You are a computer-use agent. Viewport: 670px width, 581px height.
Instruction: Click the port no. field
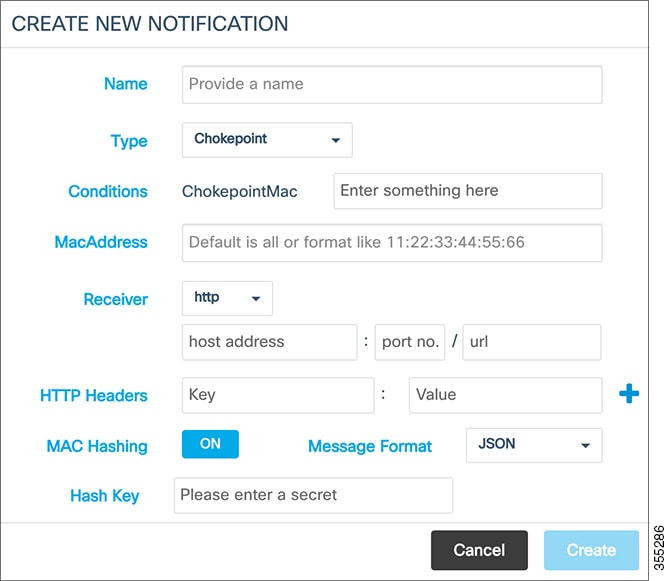point(410,342)
